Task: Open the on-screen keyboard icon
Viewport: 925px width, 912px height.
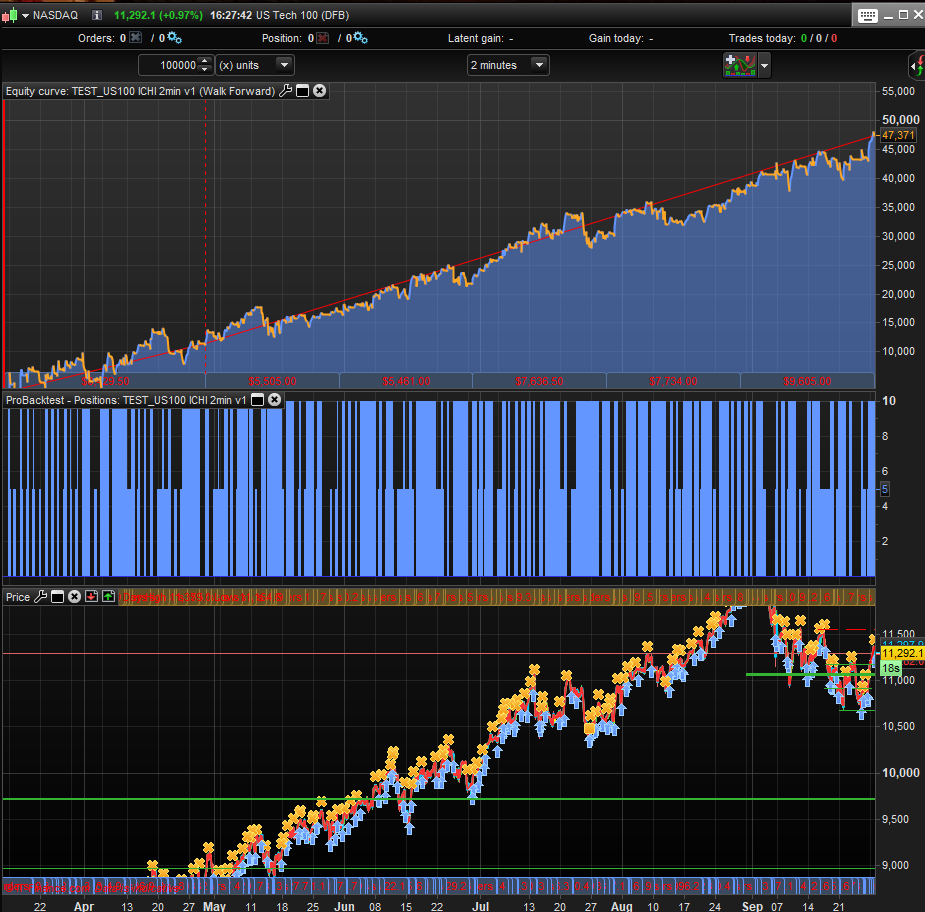Action: (867, 16)
